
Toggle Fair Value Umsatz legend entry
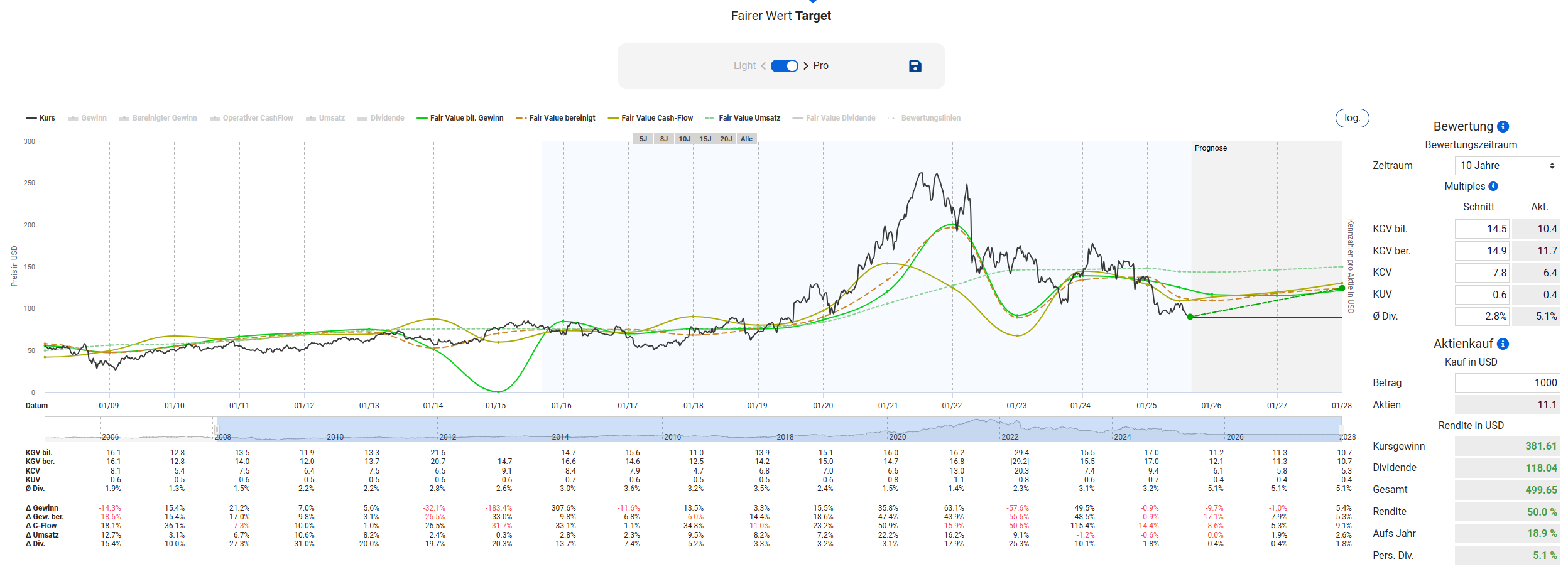pos(743,118)
